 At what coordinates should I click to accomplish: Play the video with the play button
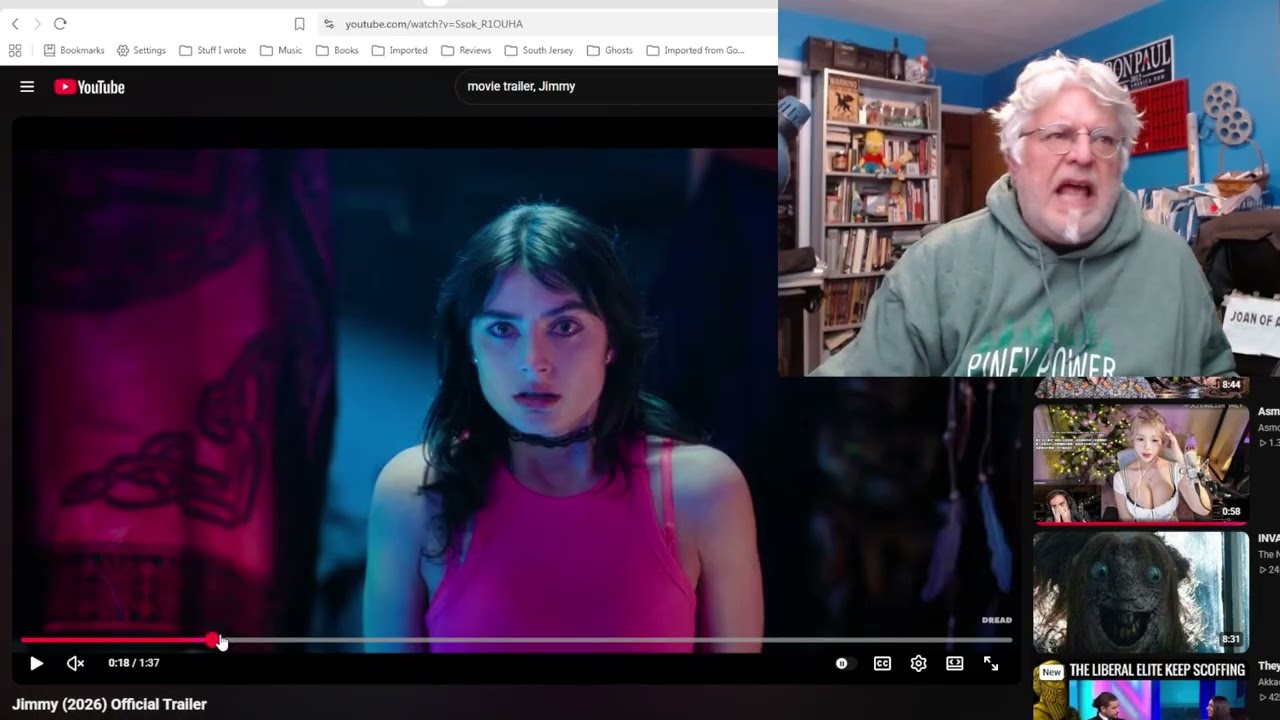pos(36,663)
